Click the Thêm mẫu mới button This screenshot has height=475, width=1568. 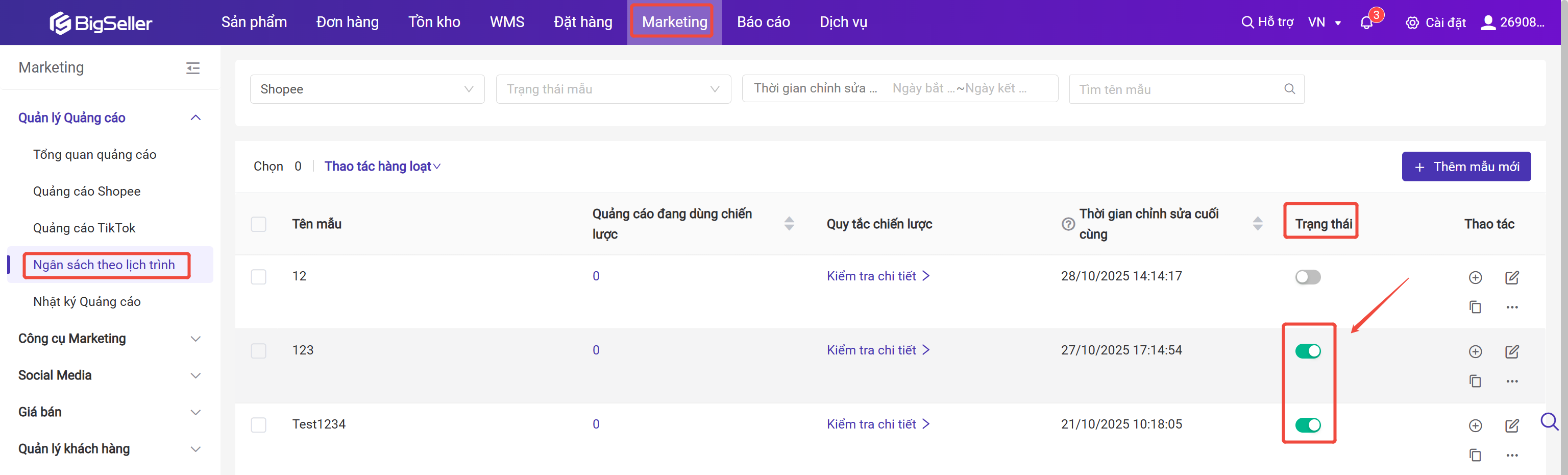click(1466, 167)
